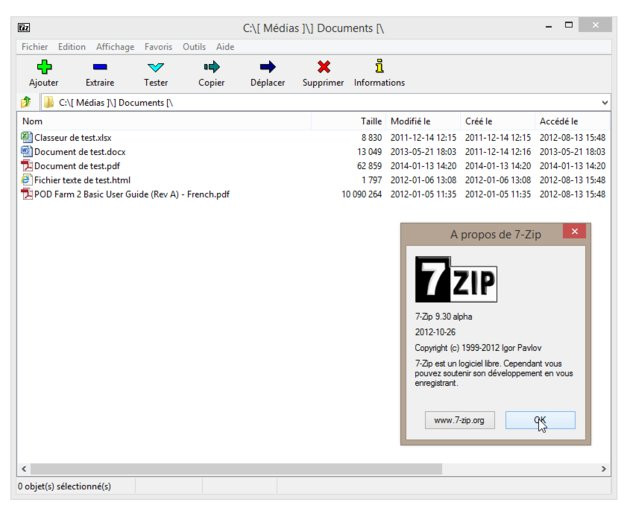
Task: Click the Ajouter green plus icon
Action: coord(44,67)
